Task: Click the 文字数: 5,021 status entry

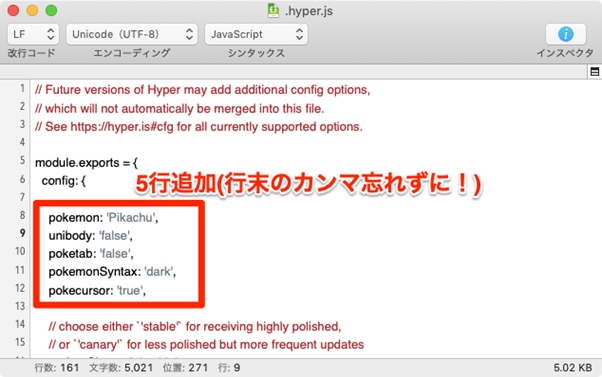Action: (121, 368)
